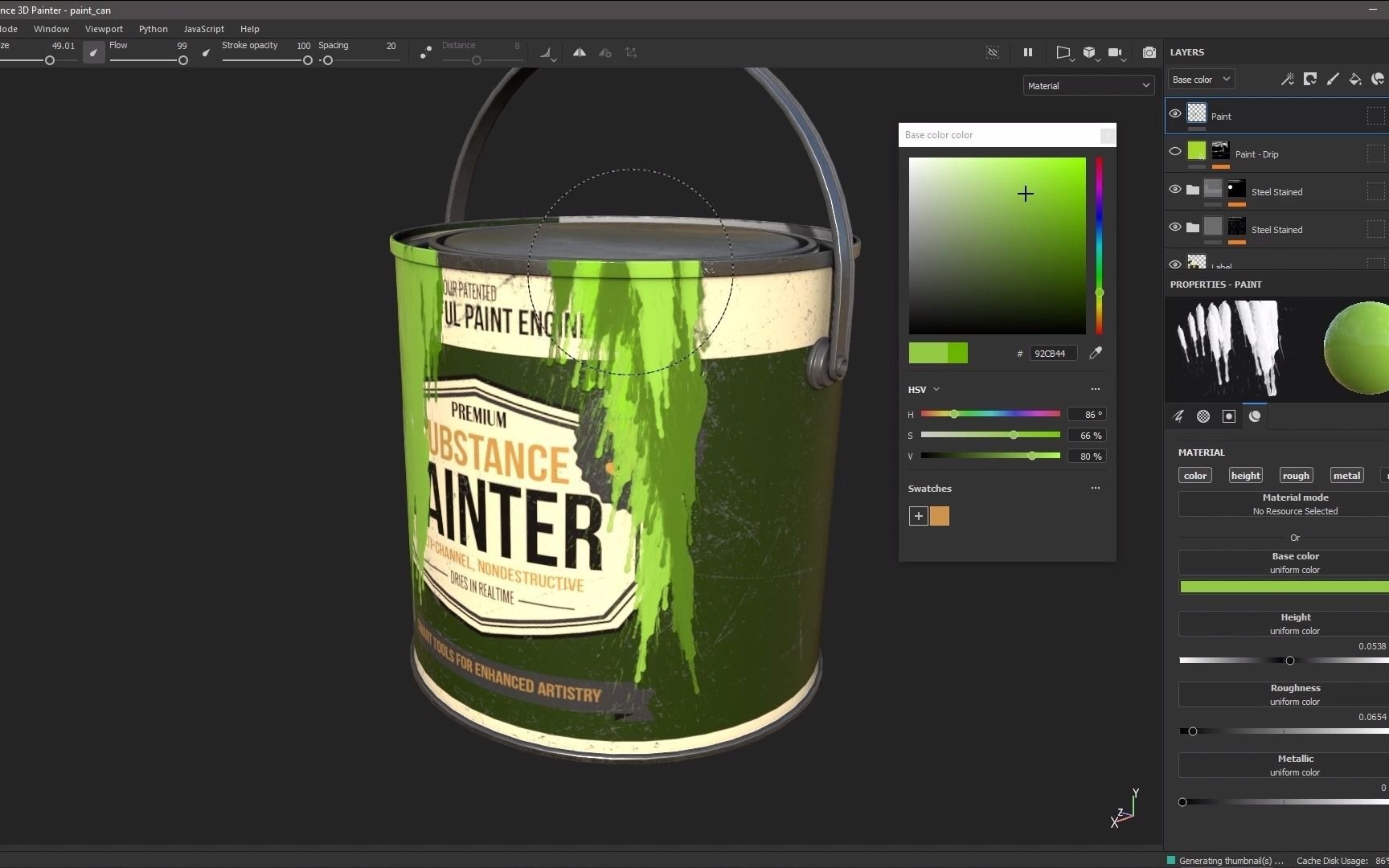Click the lazy mouse icon beside Distance
1389x868 pixels.
click(425, 52)
